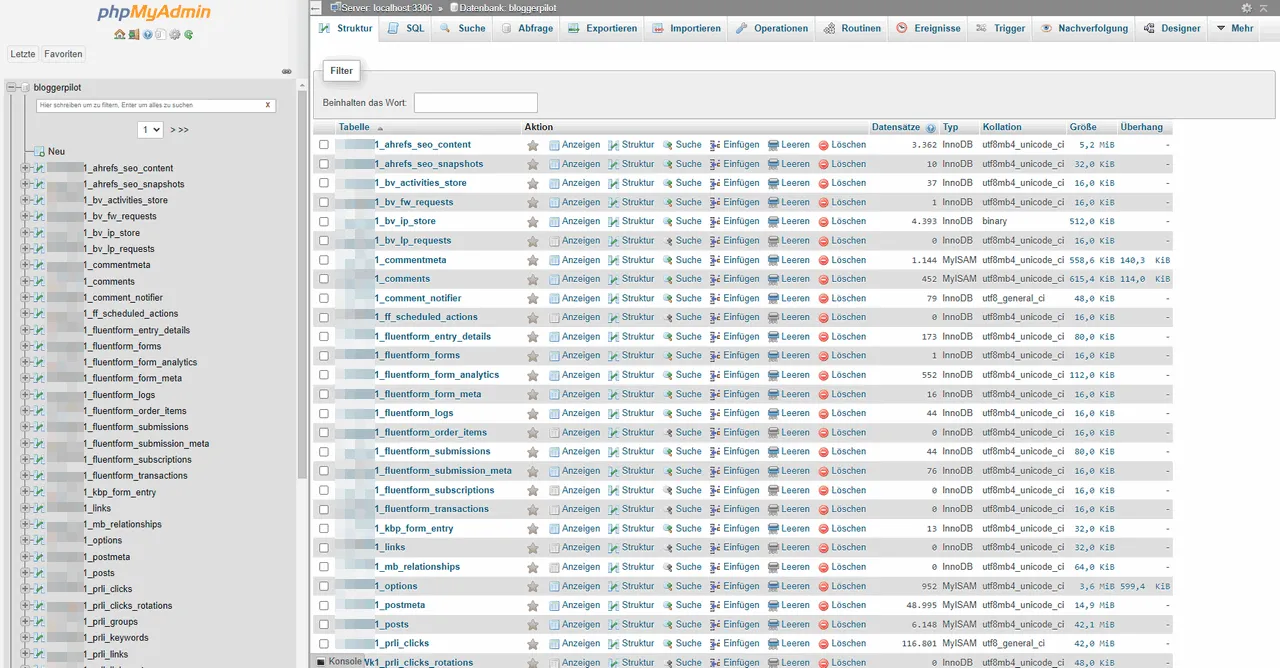Screen dimensions: 1280x668
Task: Collapse menu bar via top-left arrow icon
Action: coord(316,7)
